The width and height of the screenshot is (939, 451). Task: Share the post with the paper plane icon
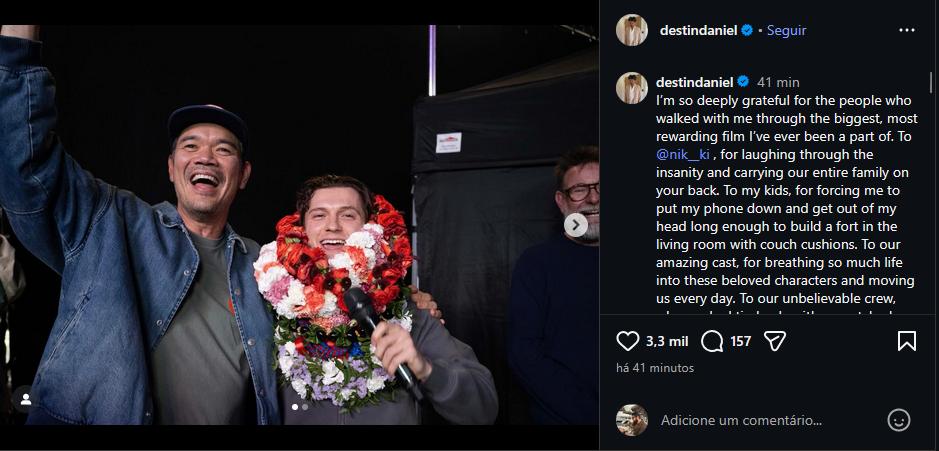[x=774, y=341]
